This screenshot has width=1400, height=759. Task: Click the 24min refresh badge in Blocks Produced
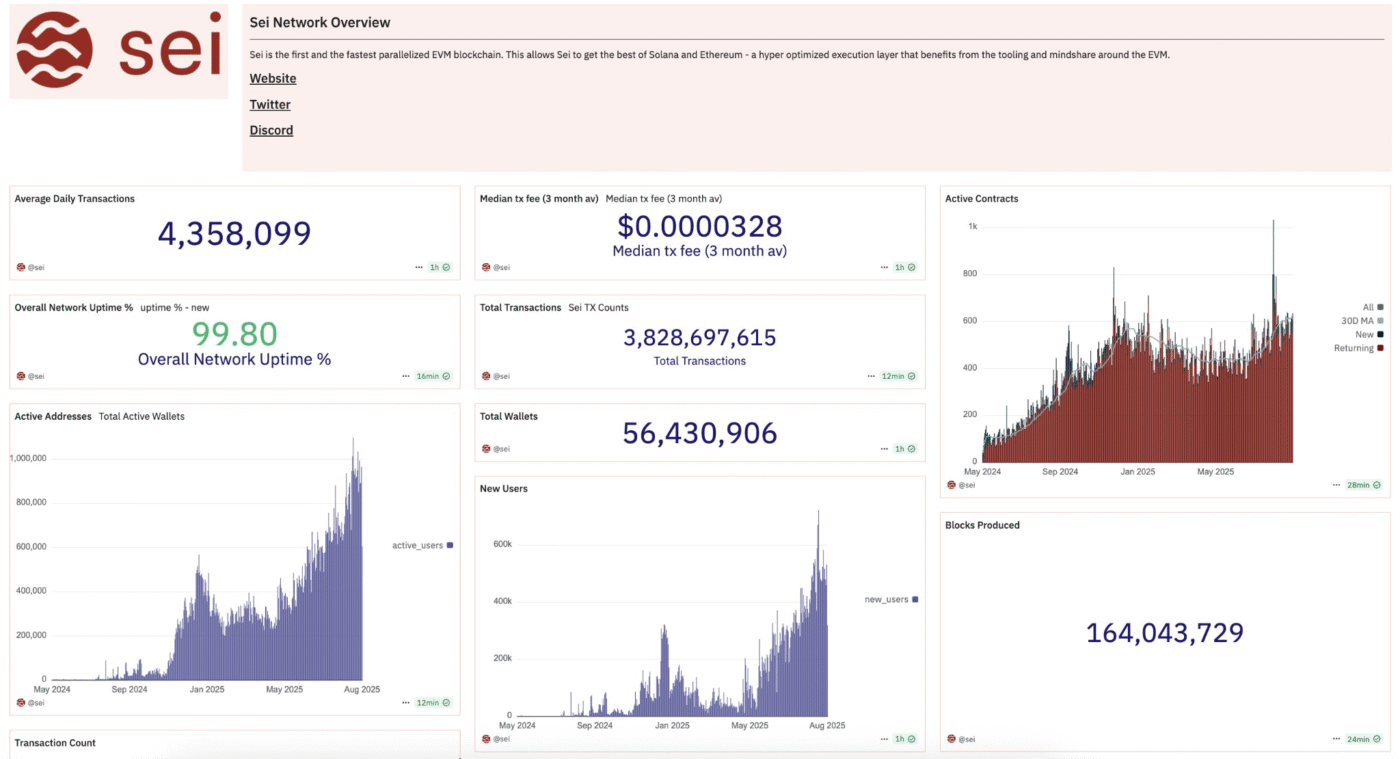(x=1365, y=739)
